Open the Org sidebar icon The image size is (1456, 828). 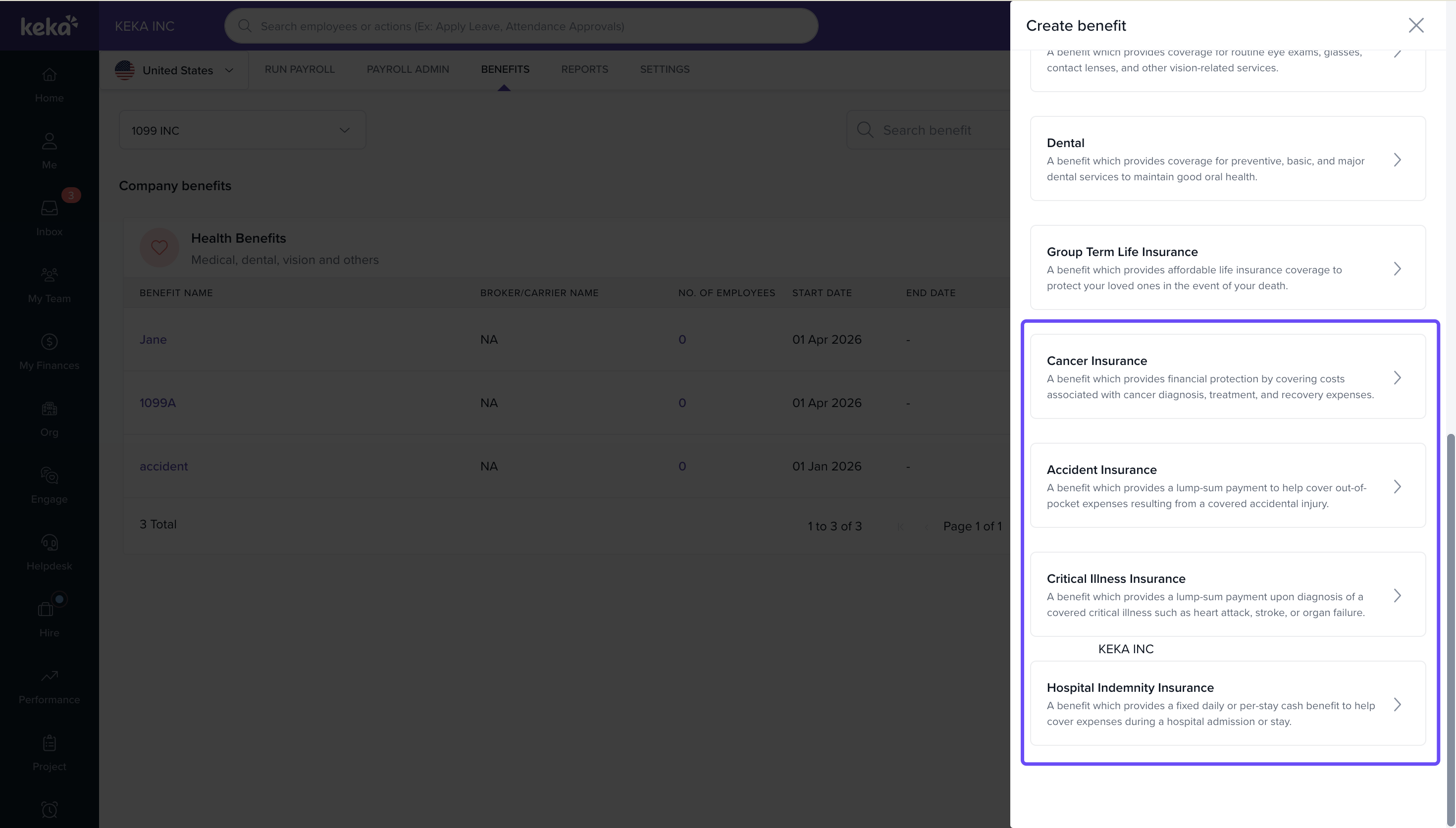coord(50,409)
